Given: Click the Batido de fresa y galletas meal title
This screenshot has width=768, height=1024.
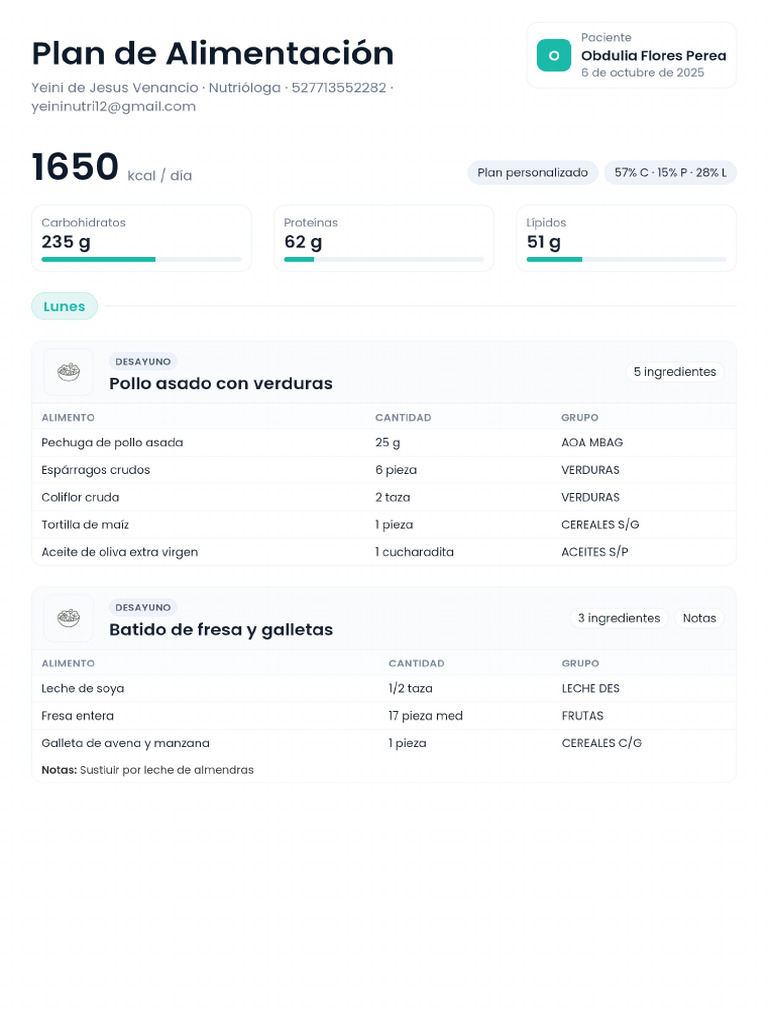Looking at the screenshot, I should click(221, 630).
